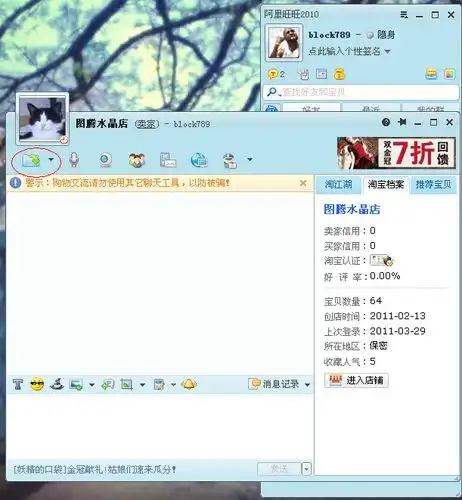The height and width of the screenshot is (500, 462).
Task: Click help question mark in chat title bar
Action: pos(386,122)
